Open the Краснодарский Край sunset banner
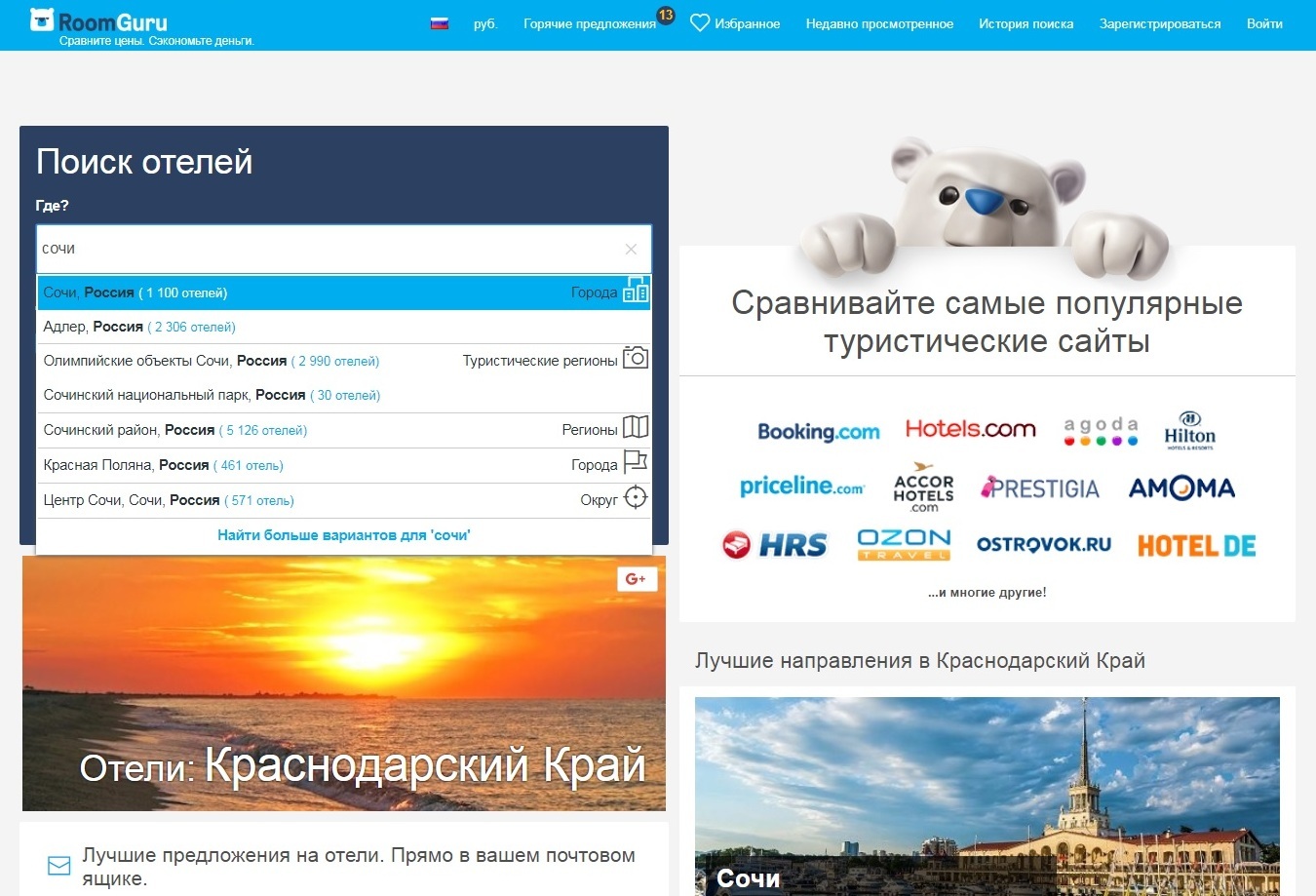 click(344, 683)
